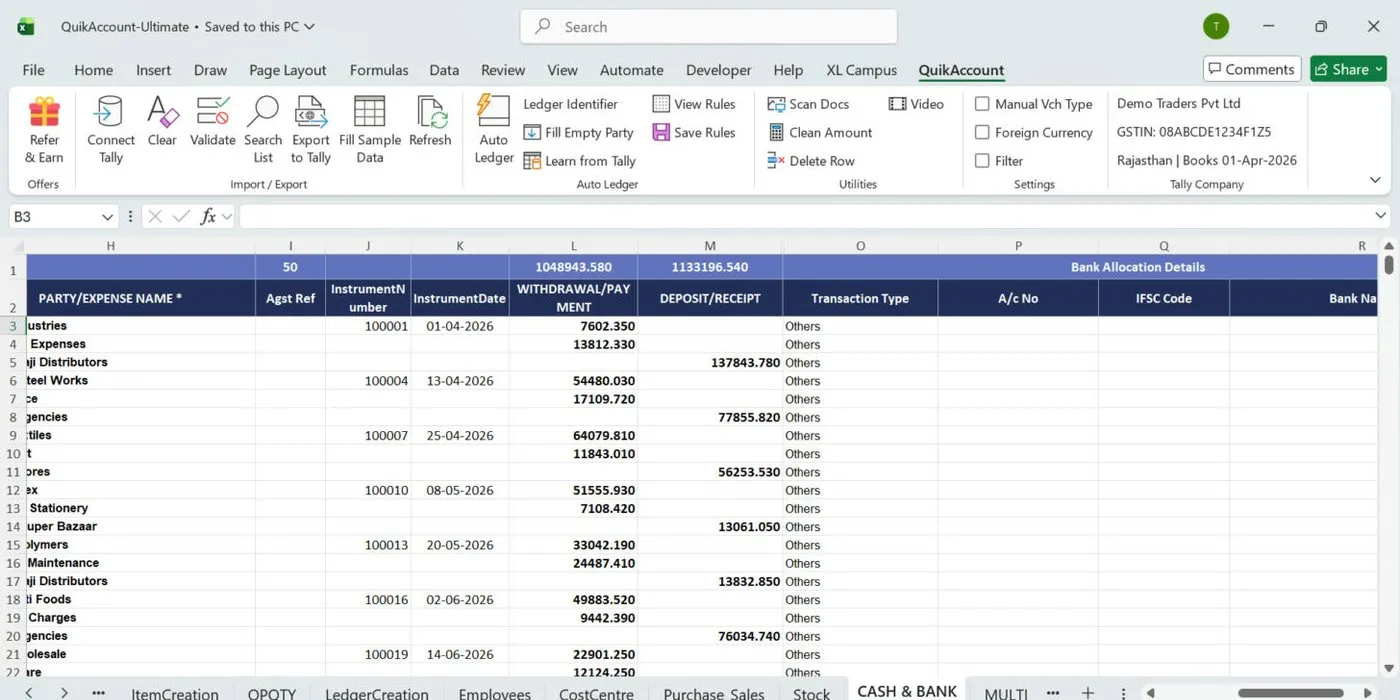The image size is (1400, 700).
Task: Open the Refer & Earn gift icon
Action: [44, 112]
